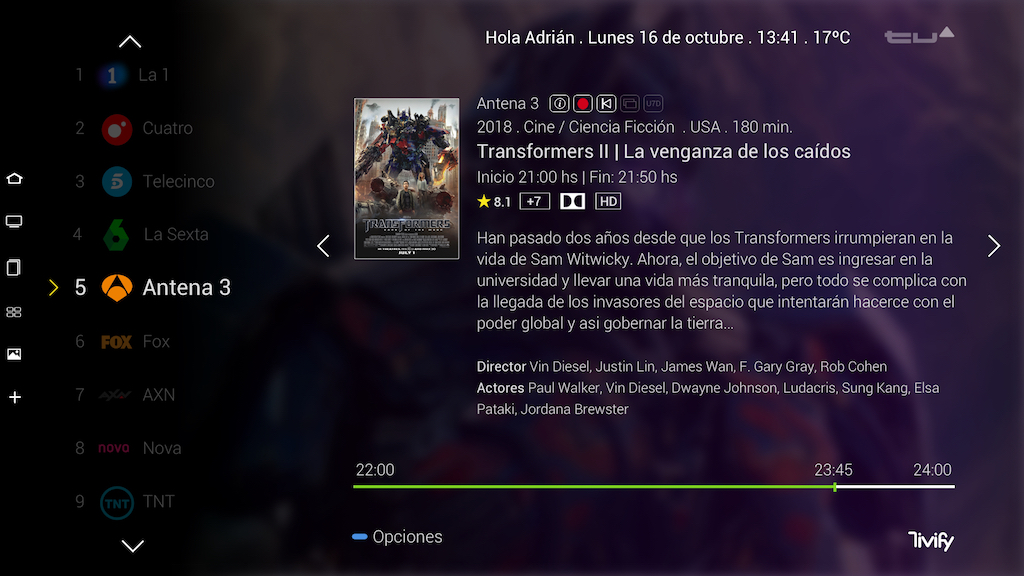
Task: Open the program guide sidebar icon
Action: (x=13, y=267)
